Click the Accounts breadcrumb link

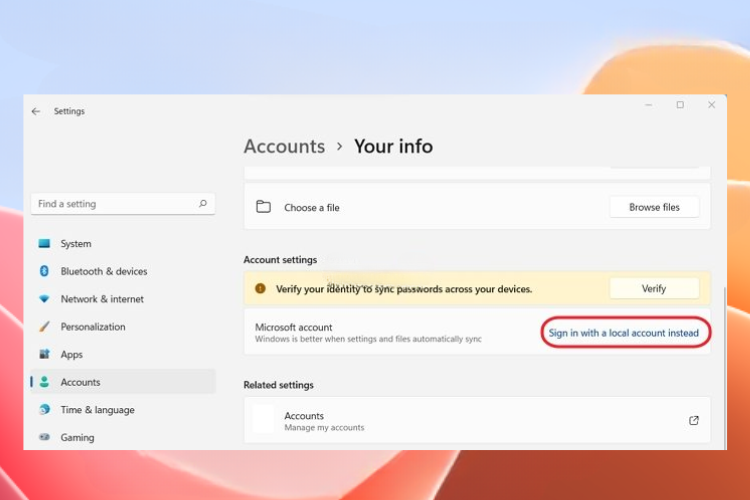(284, 146)
